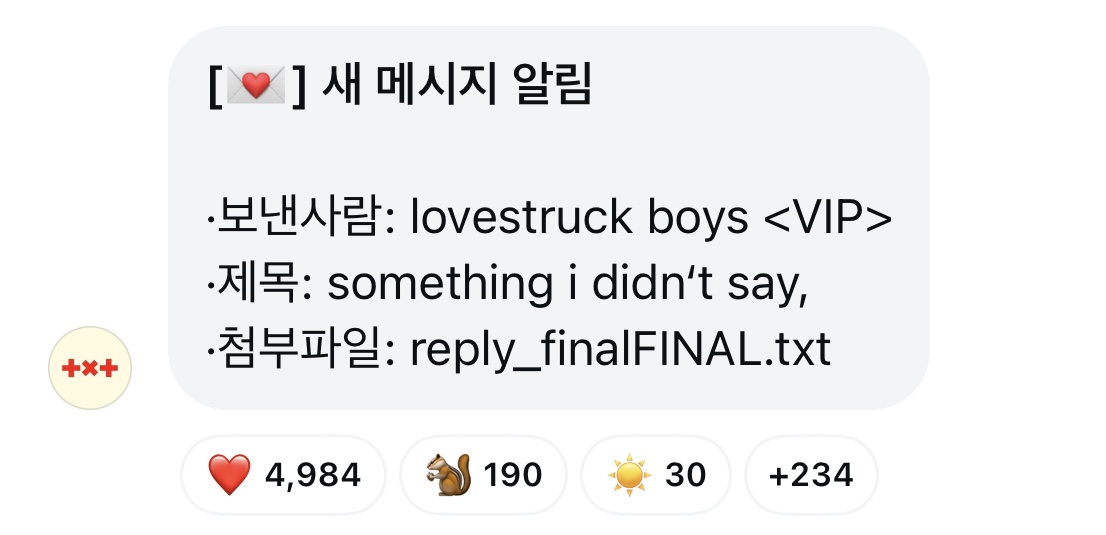Toggle the chipmunk reaction showing 190
Screen dimensions: 1106x535
(483, 475)
